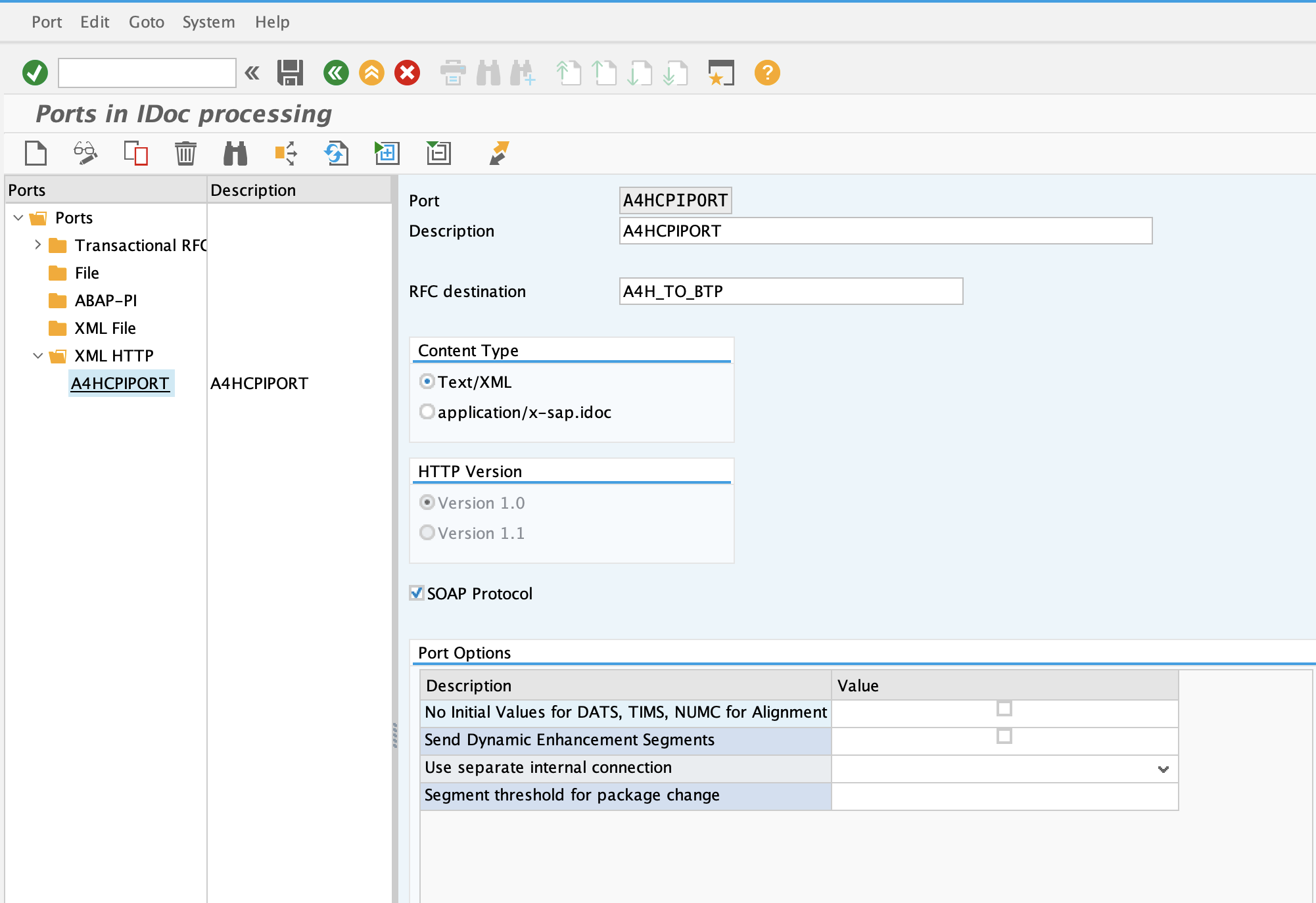
Task: Select the A4HCPIPORT port in tree
Action: point(120,383)
